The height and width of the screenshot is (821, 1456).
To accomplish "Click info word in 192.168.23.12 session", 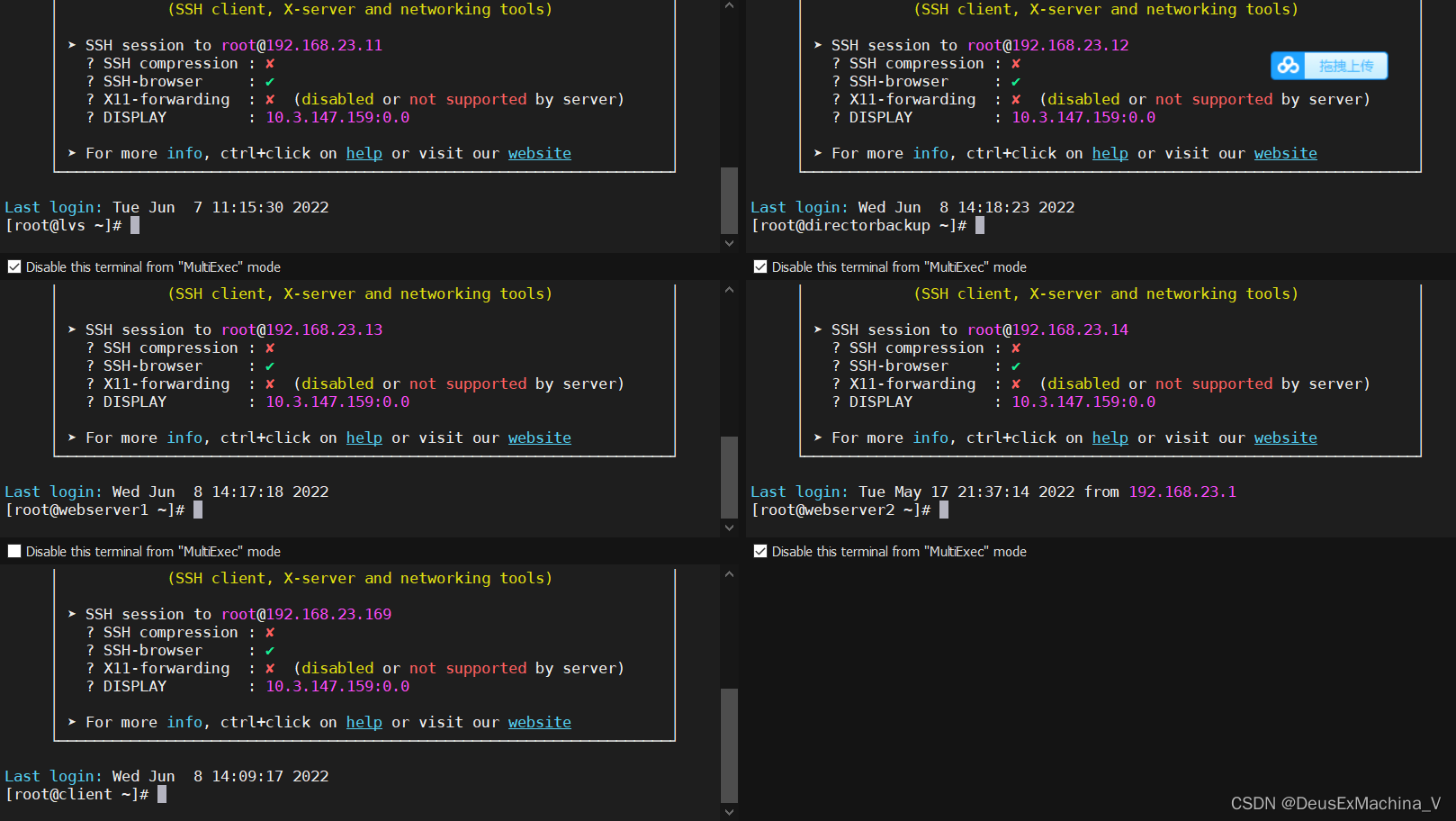I will (930, 153).
